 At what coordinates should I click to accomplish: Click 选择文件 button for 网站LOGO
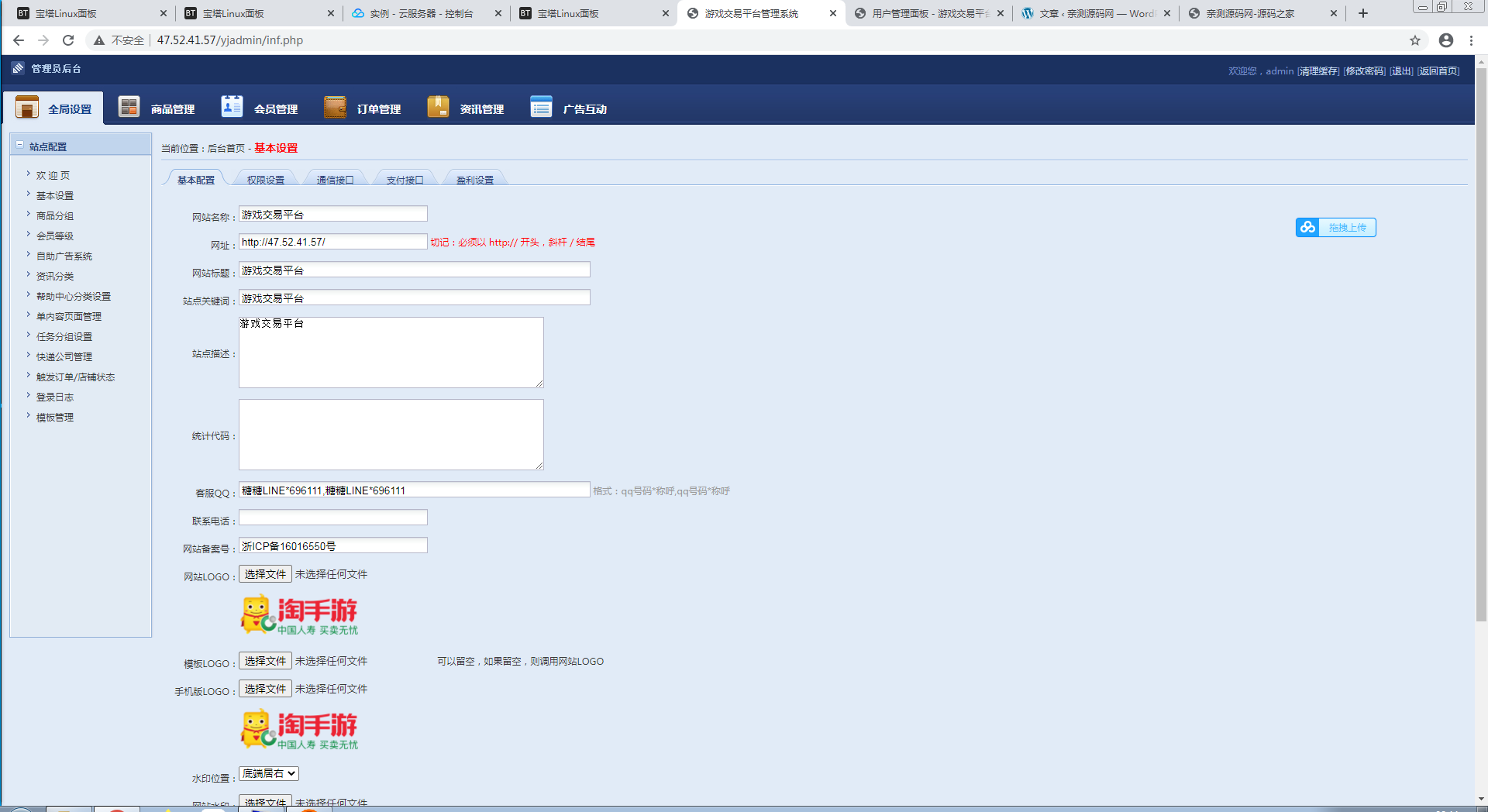point(265,574)
